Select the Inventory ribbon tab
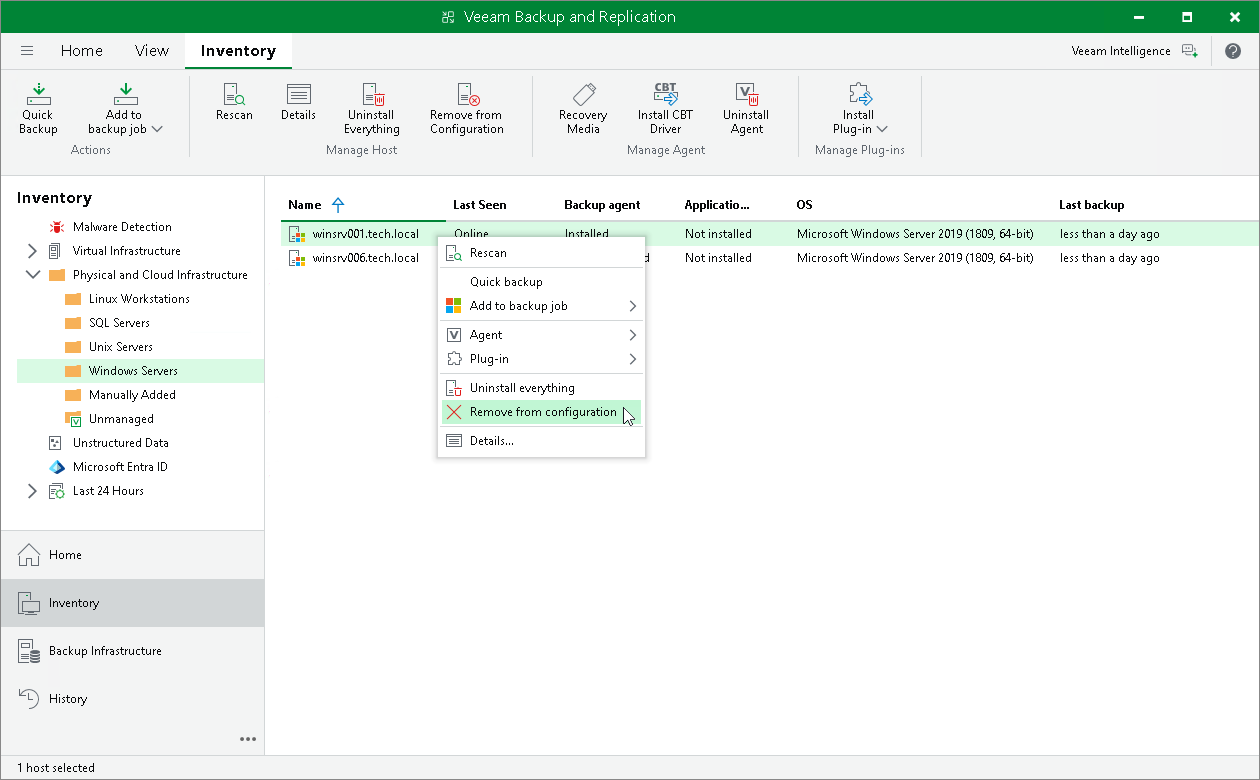 [238, 51]
